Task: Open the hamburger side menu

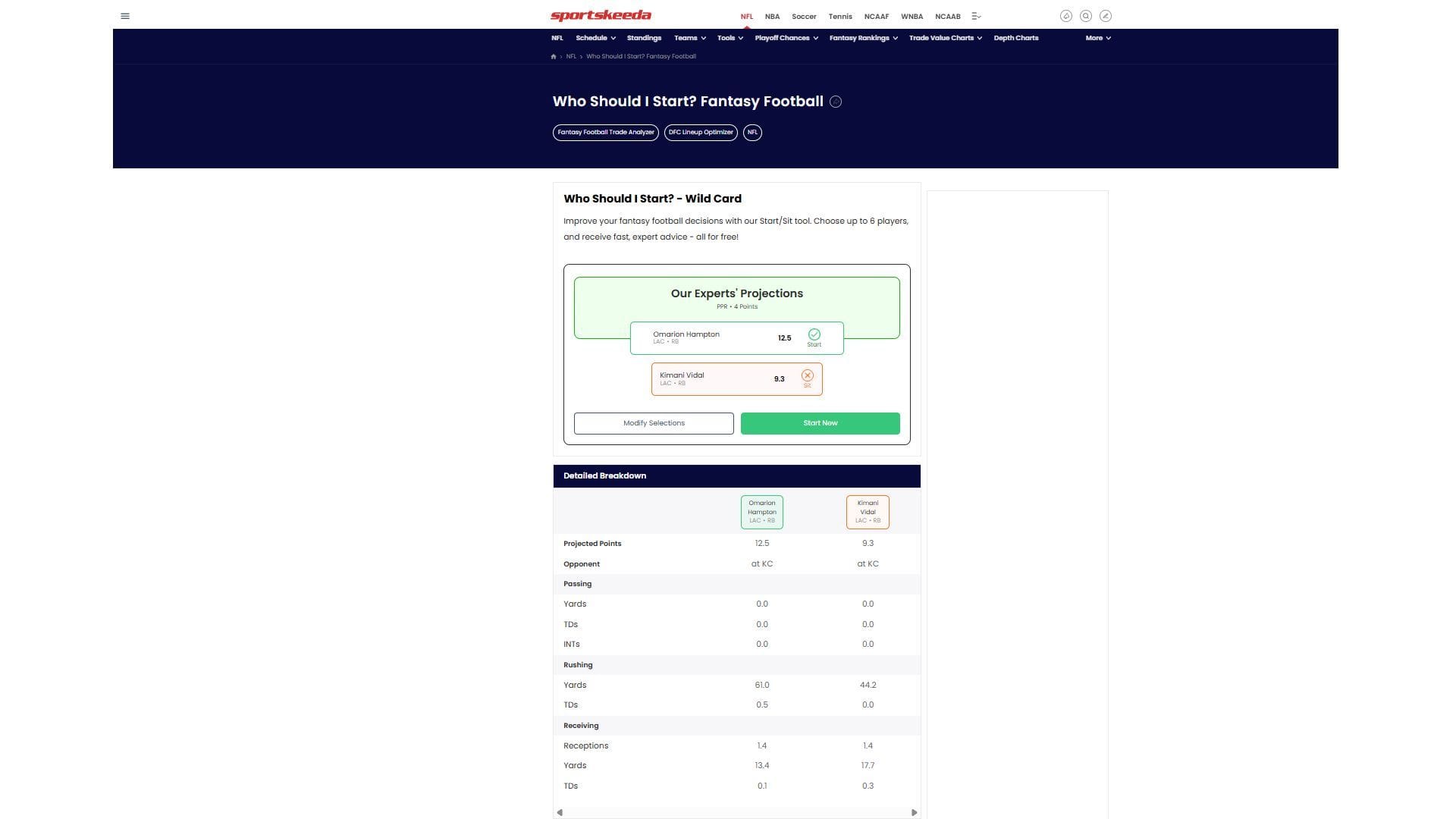Action: pyautogui.click(x=125, y=16)
